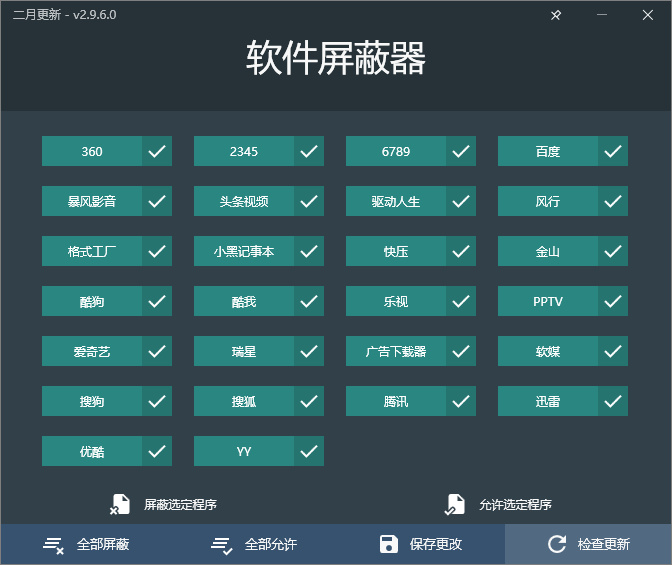This screenshot has width=672, height=565.
Task: Select the 格式工厂 label button
Action: coord(92,251)
